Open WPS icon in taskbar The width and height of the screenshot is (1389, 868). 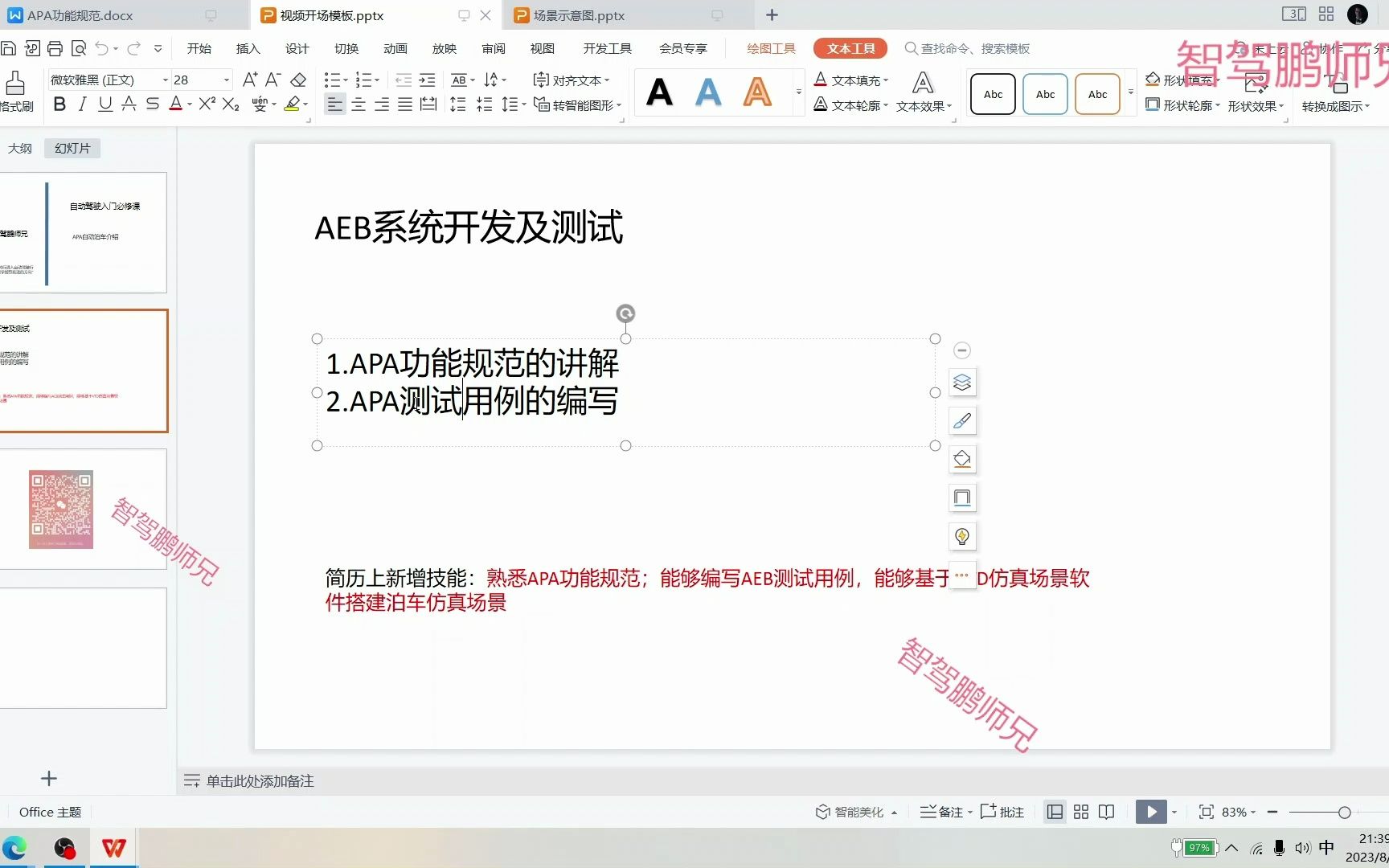(x=114, y=848)
